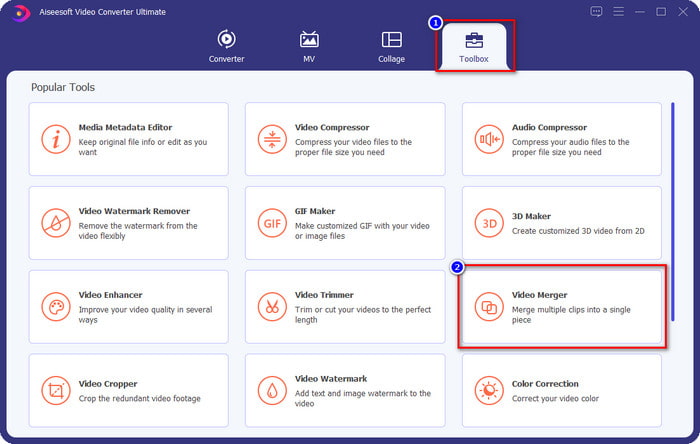Switch to the Converter tab label
This screenshot has width=700, height=444.
point(226,59)
